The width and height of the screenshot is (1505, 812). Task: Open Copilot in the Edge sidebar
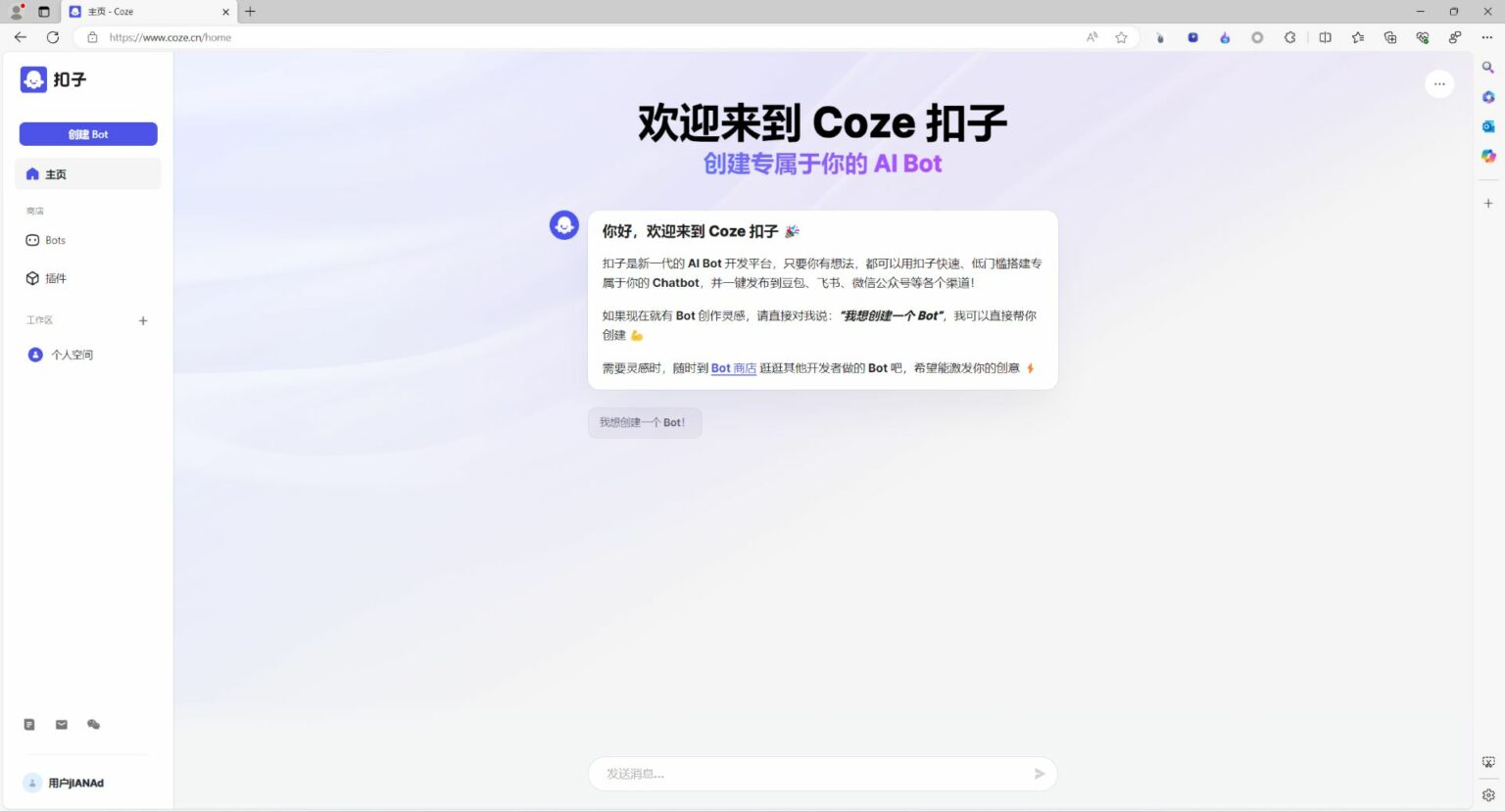click(x=1487, y=97)
